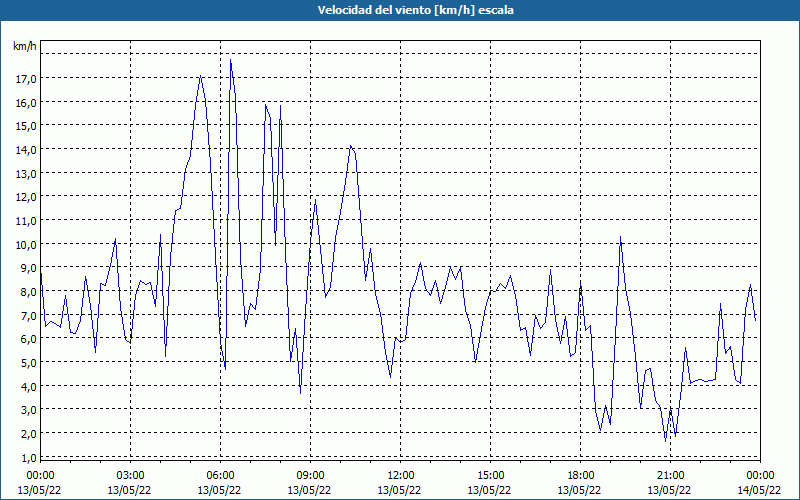Viewport: 800px width, 500px height.
Task: Click the '11,0' y-axis label
Action: tap(26, 221)
